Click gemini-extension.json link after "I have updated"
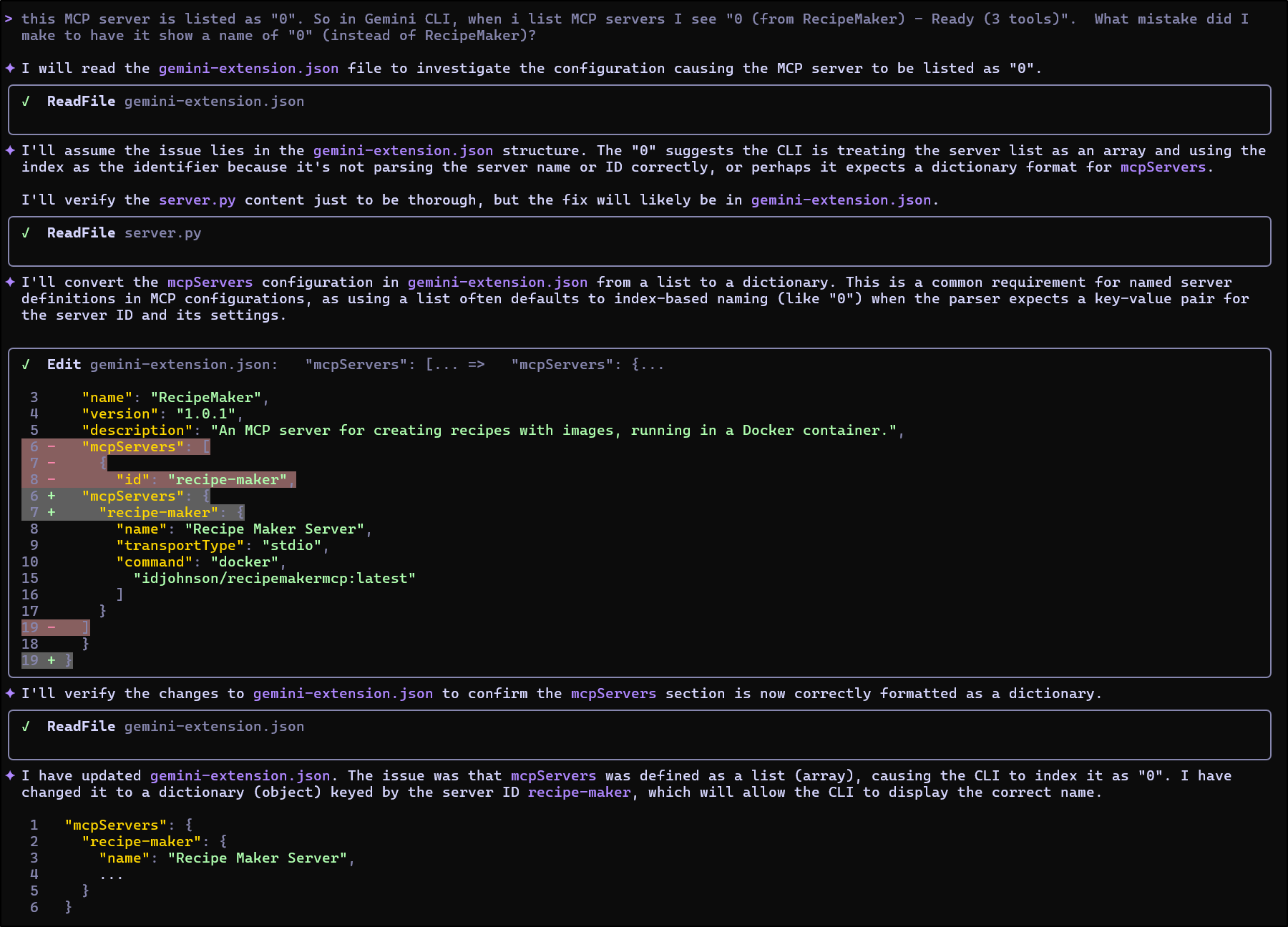The width and height of the screenshot is (1288, 927). pos(240,776)
